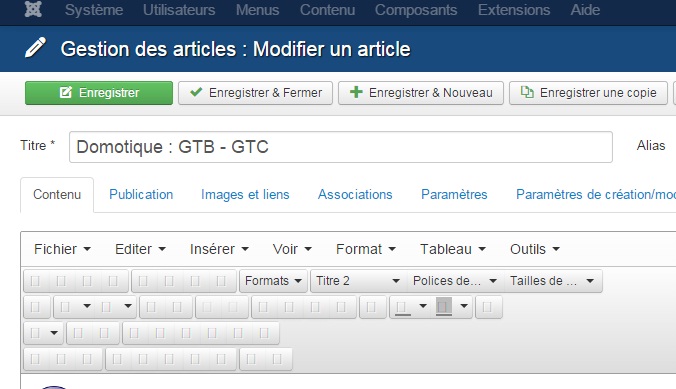Open the Contenu menu in top bar
This screenshot has height=389, width=676.
pyautogui.click(x=327, y=10)
